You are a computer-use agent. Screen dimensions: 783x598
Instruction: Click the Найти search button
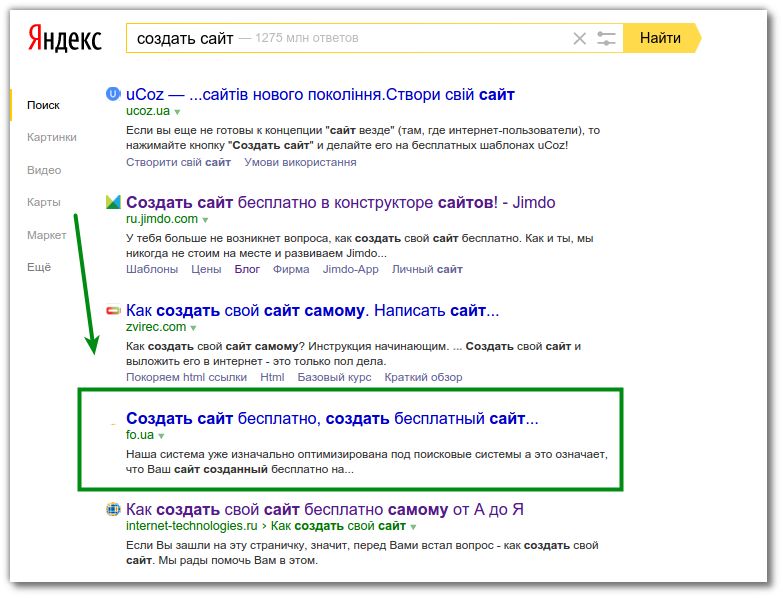click(x=660, y=38)
